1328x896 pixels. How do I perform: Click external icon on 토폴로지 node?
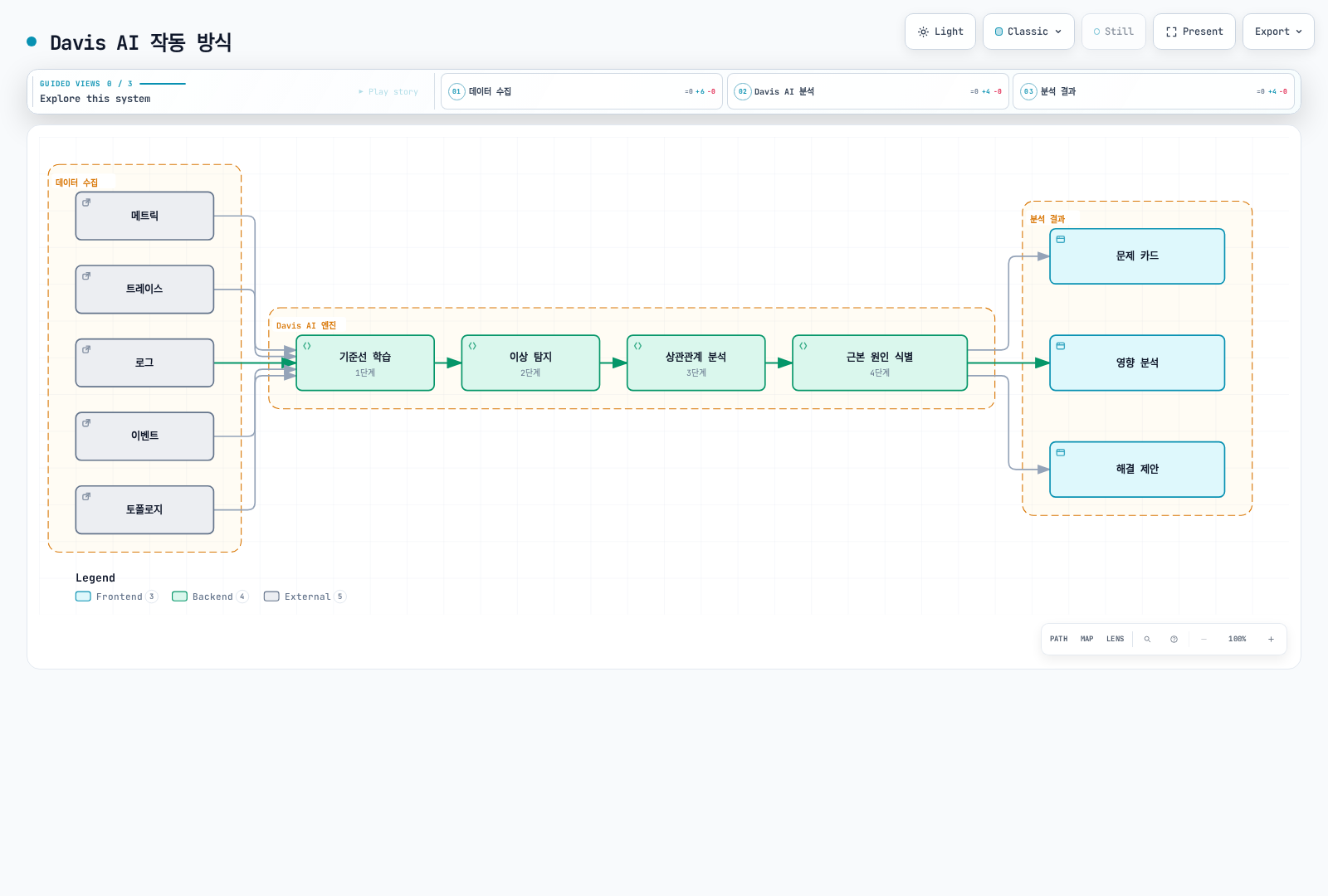pos(86,496)
